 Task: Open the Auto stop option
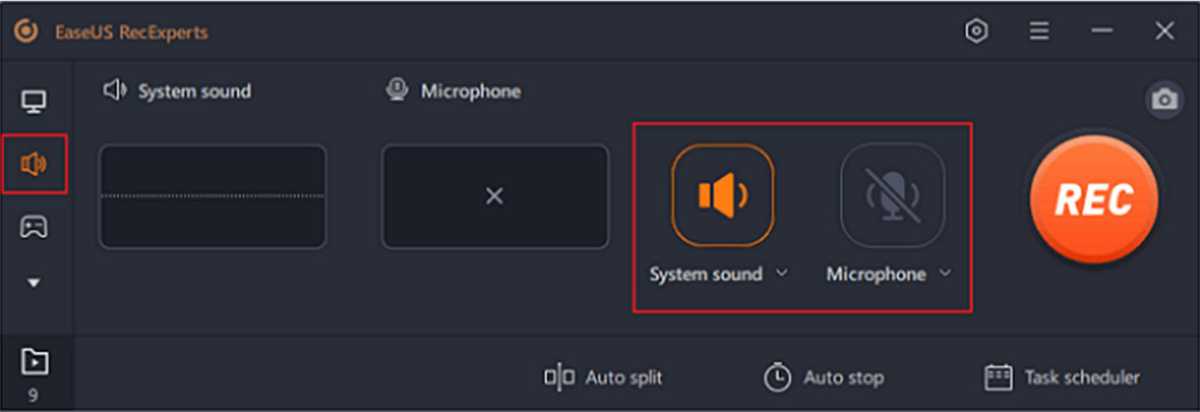coord(823,377)
